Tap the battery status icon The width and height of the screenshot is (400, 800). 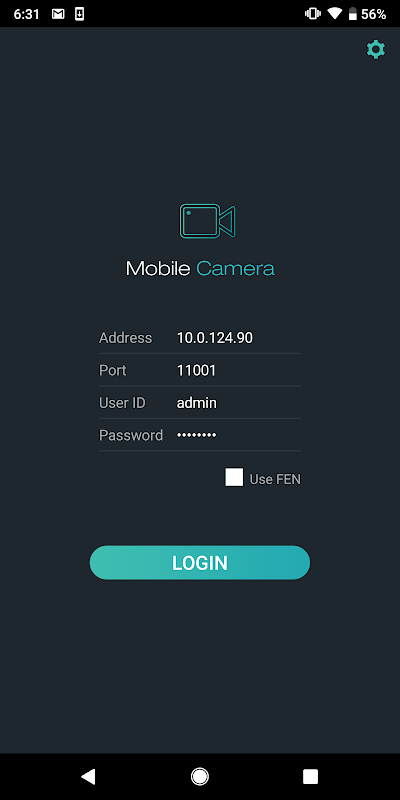pyautogui.click(x=353, y=14)
